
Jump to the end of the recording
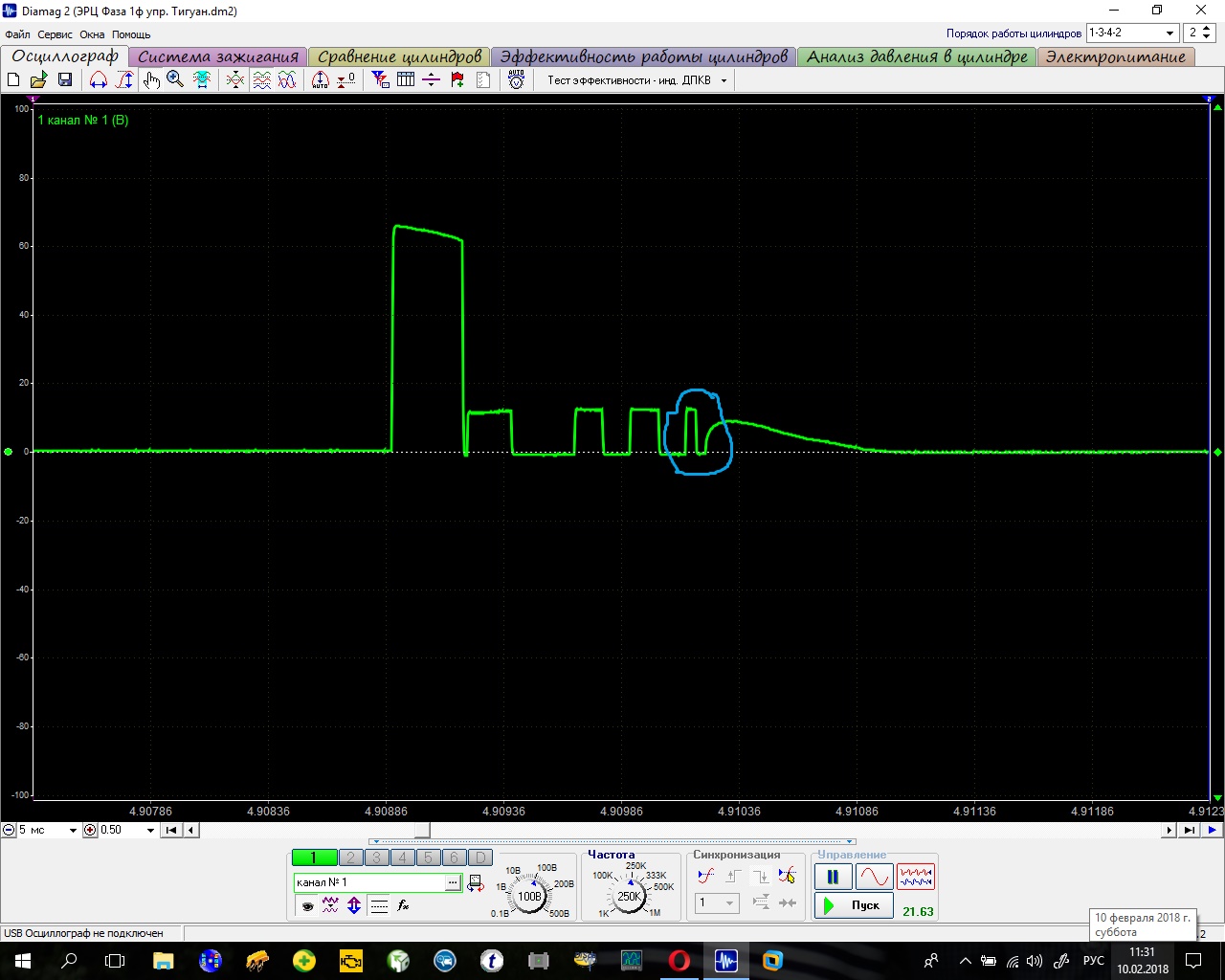[1189, 831]
